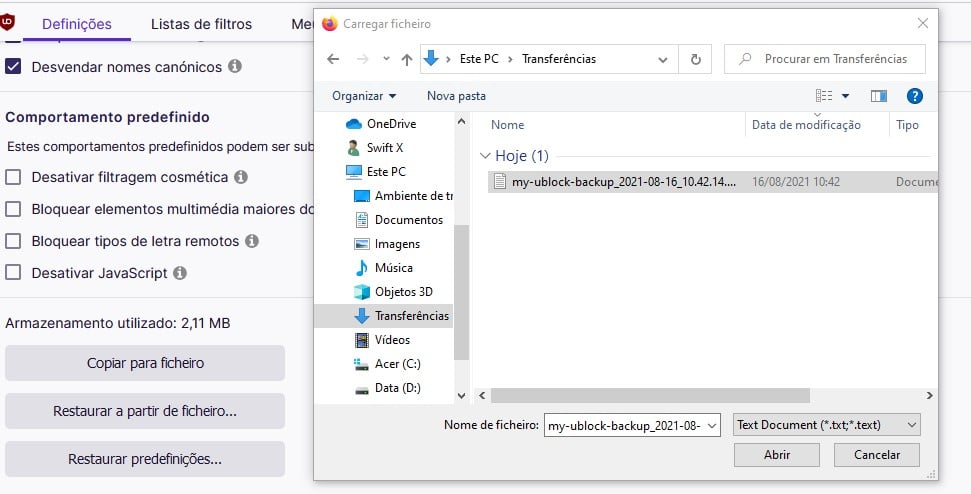Go forward in file dialog
This screenshot has height=494, width=971.
pos(362,59)
